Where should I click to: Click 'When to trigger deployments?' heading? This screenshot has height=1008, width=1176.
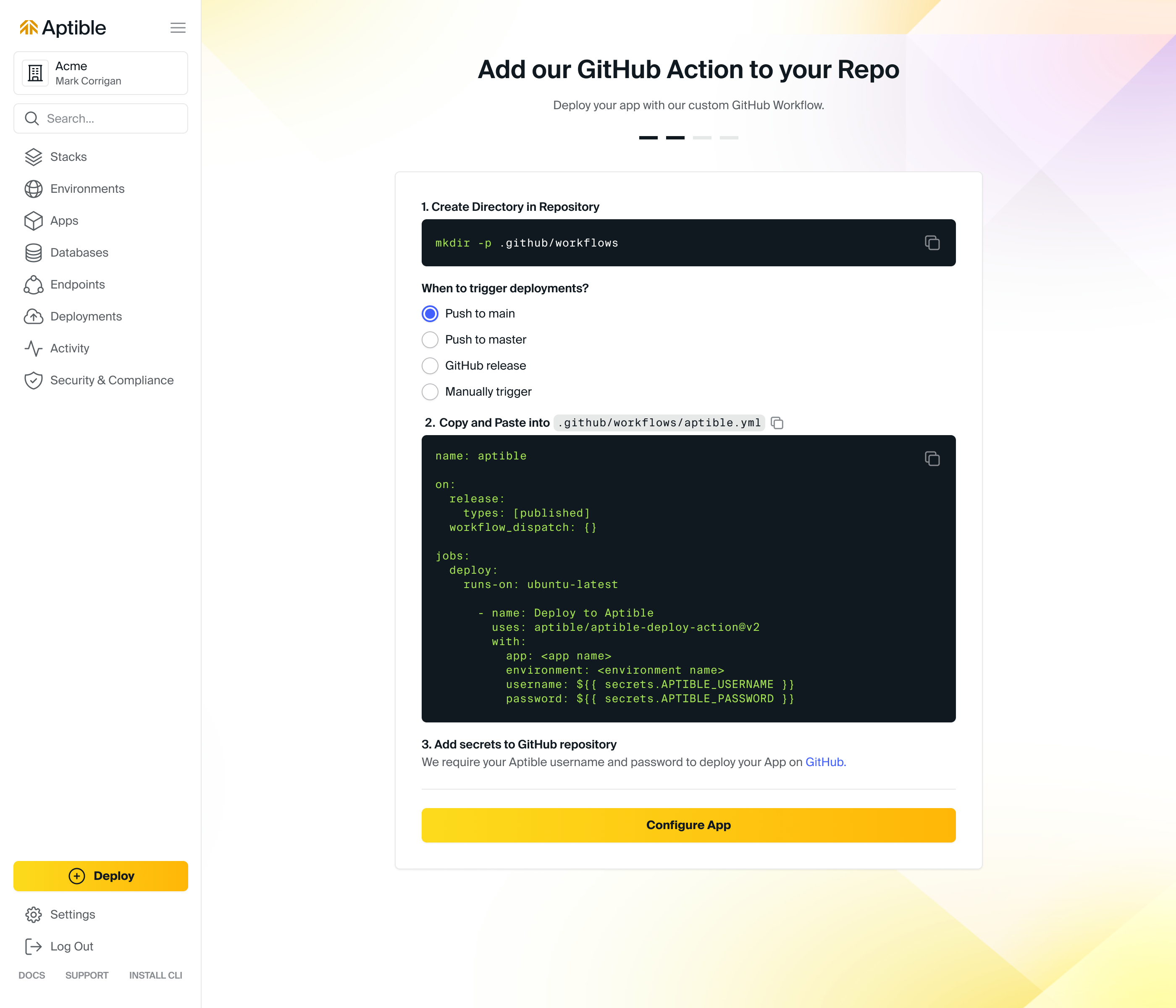[x=505, y=288]
